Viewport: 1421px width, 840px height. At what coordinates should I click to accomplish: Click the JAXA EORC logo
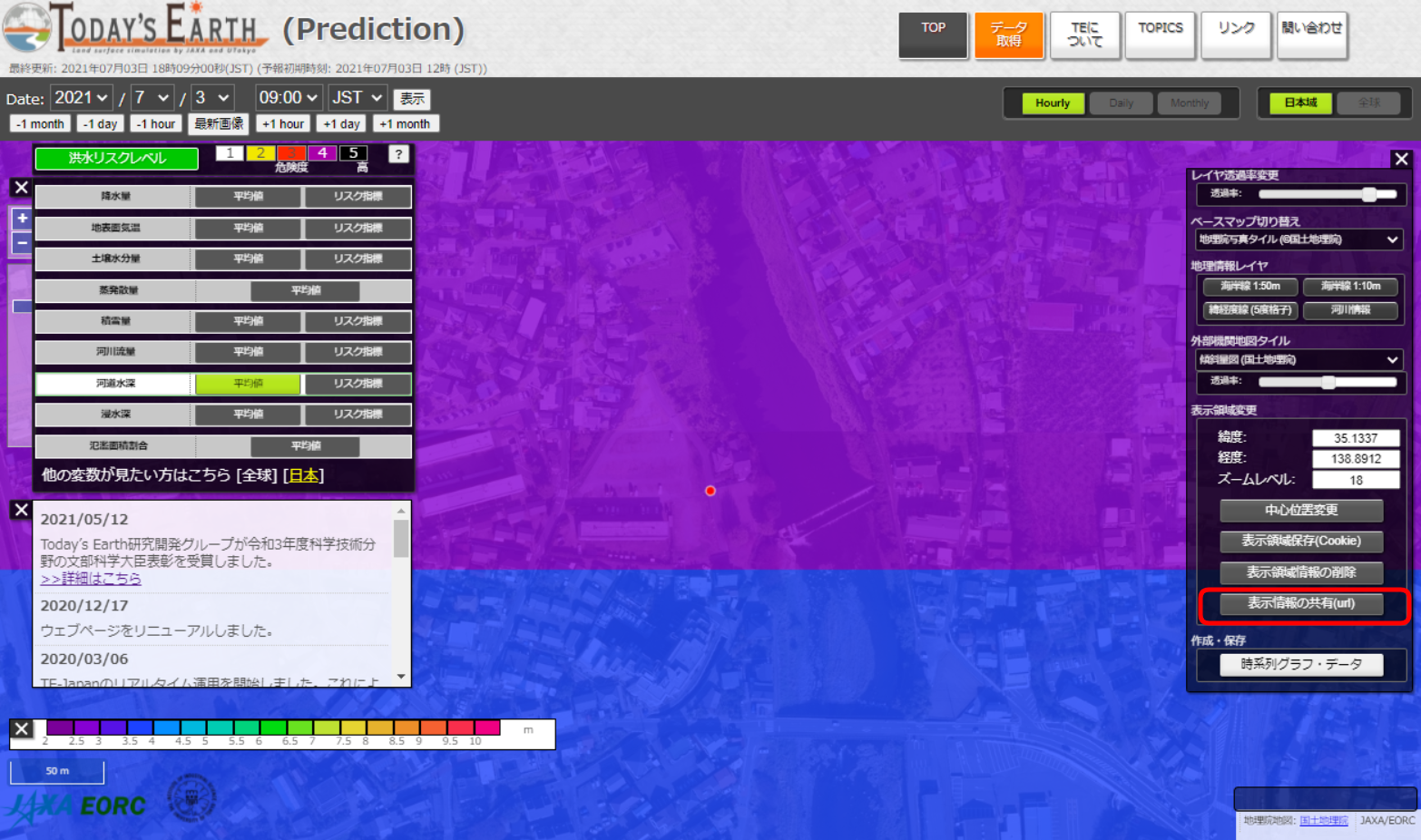(x=77, y=806)
